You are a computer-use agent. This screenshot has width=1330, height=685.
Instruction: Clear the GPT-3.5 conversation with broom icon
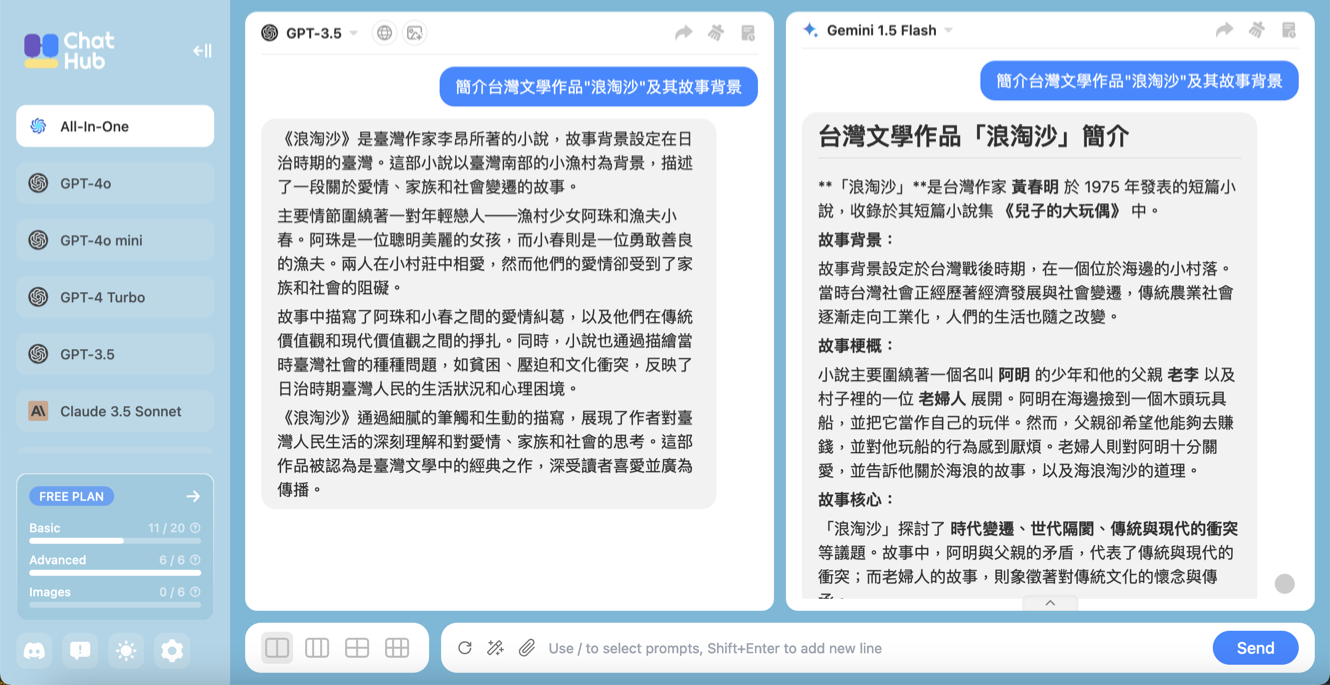pos(716,33)
